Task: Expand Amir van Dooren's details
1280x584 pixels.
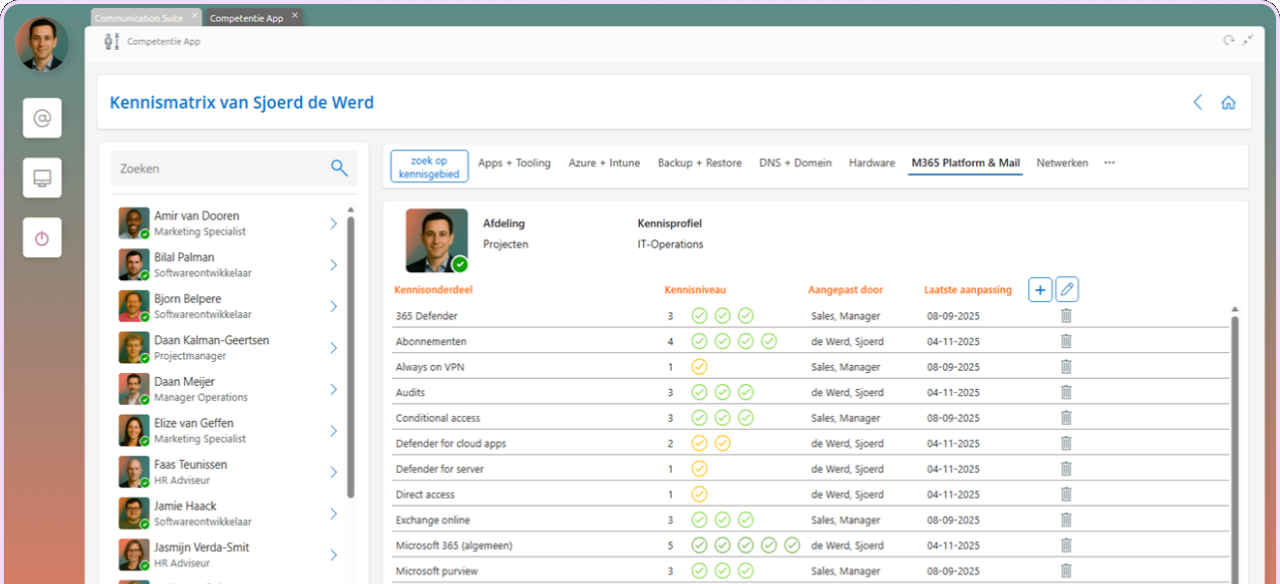Action: [x=333, y=223]
